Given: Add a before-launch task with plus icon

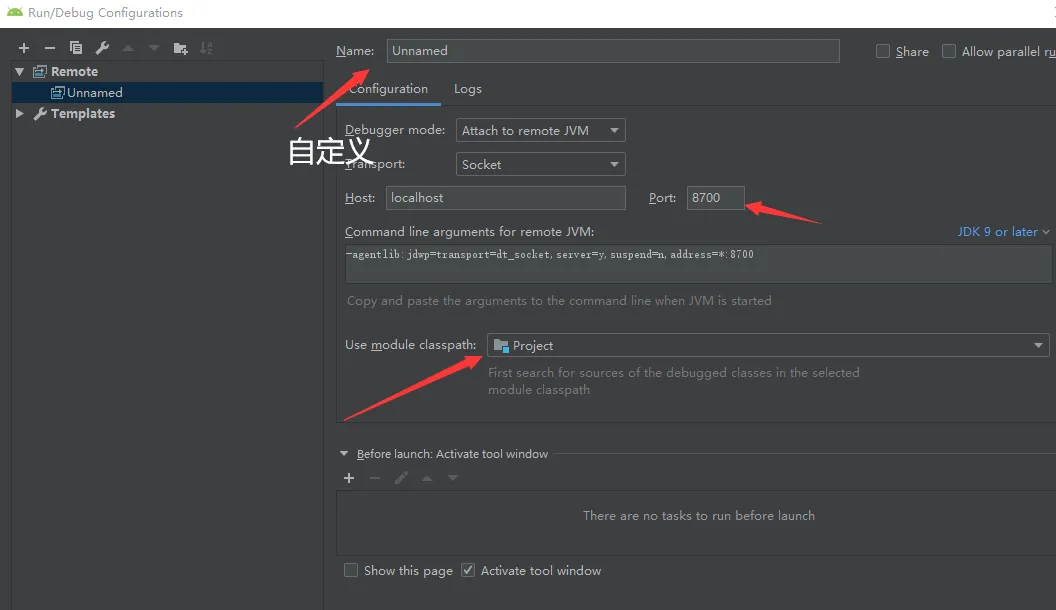Looking at the screenshot, I should pos(349,478).
